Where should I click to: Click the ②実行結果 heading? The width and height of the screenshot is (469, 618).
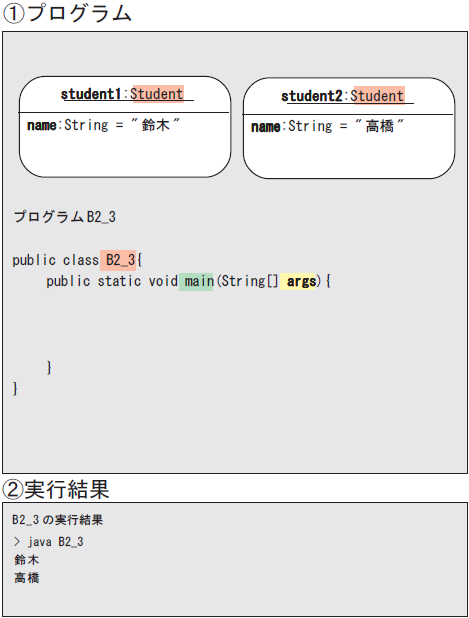pyautogui.click(x=56, y=489)
